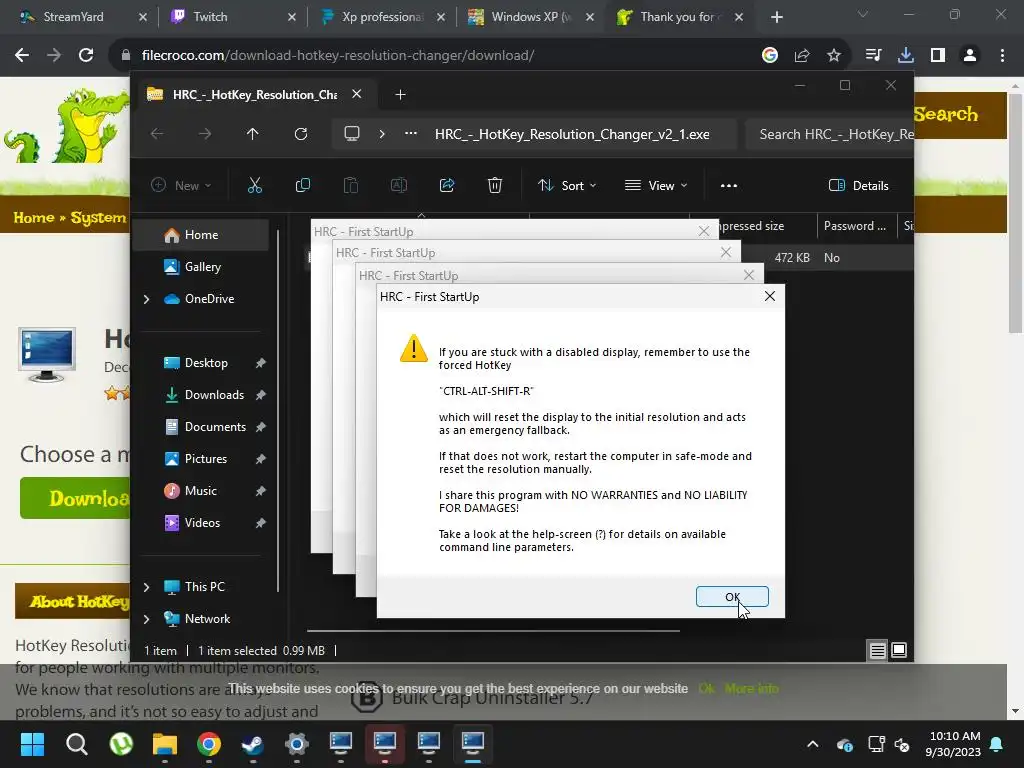Close the frontmost HRC First StartUp dialog
This screenshot has width=1024, height=768.
tap(770, 296)
